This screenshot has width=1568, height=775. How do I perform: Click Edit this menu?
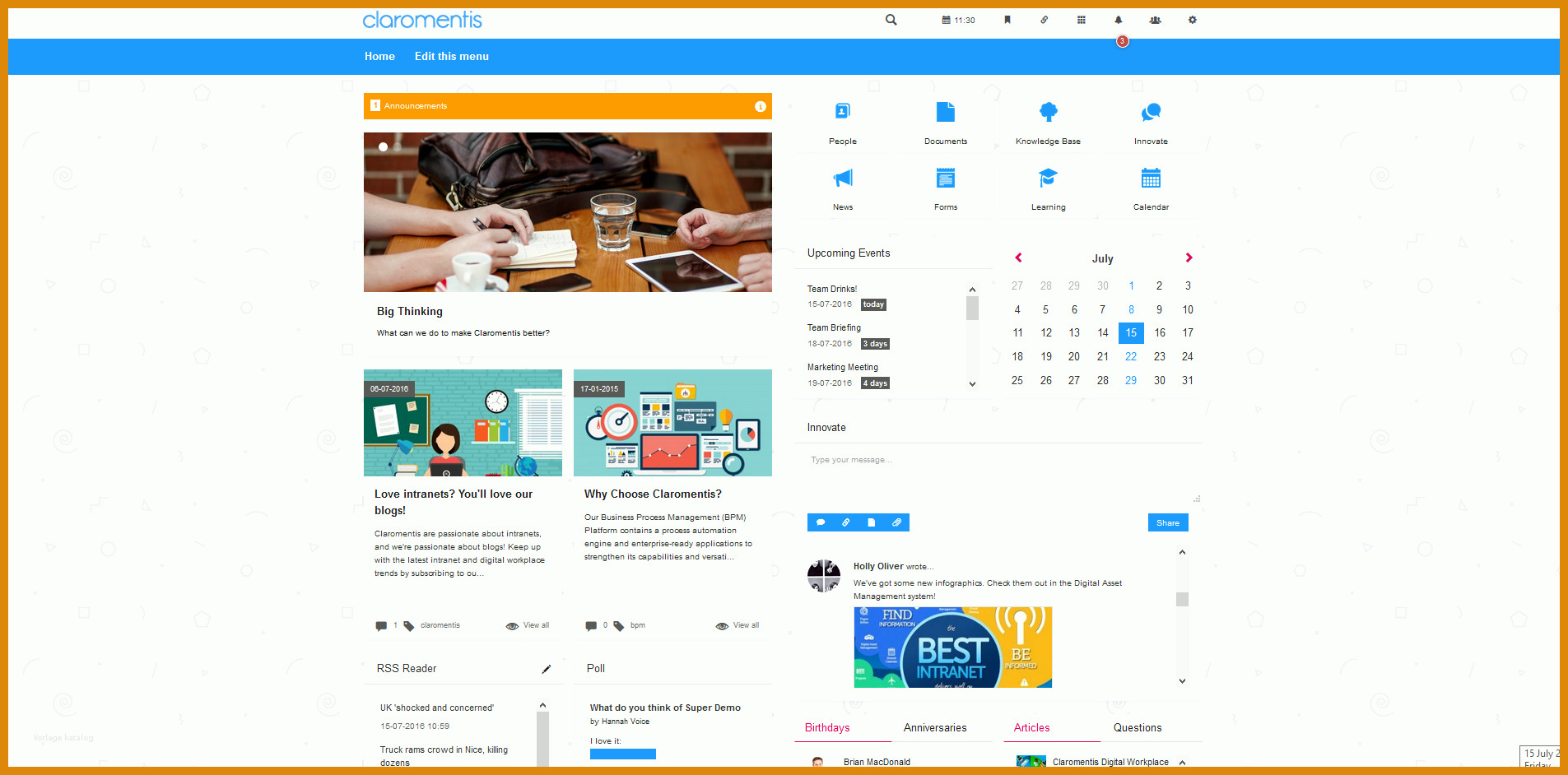[452, 57]
